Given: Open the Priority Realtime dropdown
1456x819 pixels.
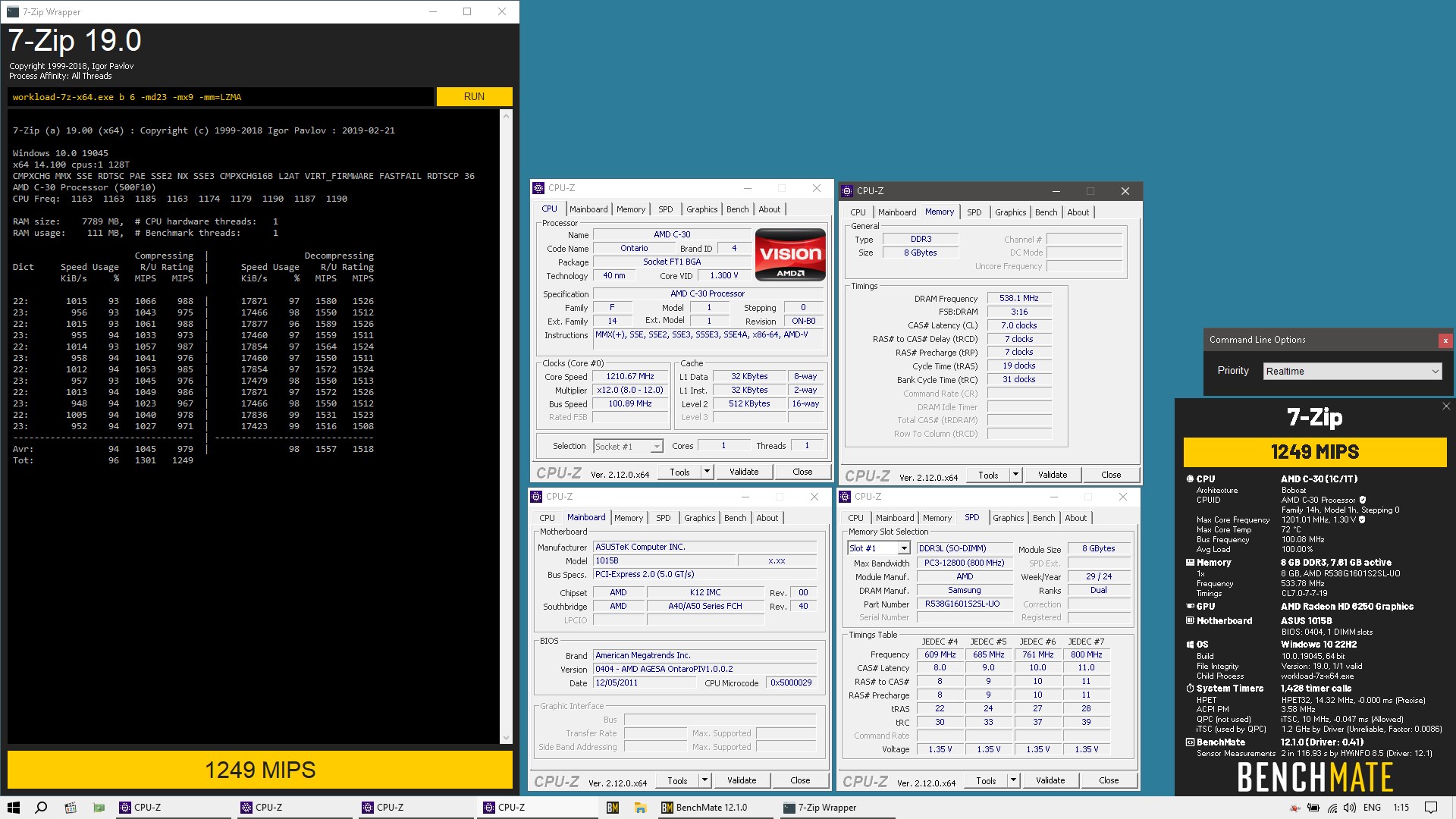Looking at the screenshot, I should (x=1352, y=371).
